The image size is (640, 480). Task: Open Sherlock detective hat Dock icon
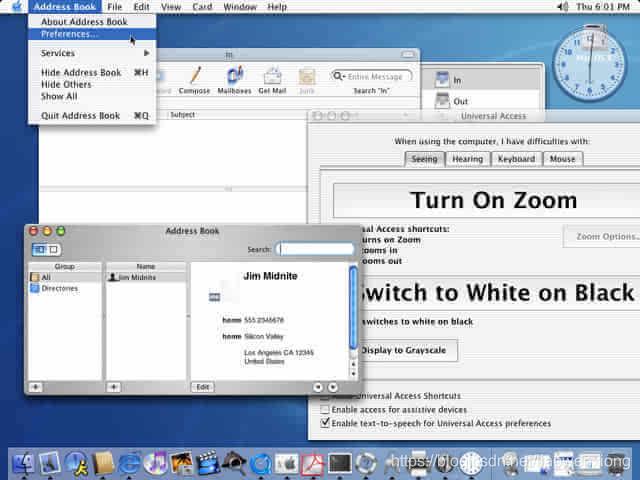point(234,463)
